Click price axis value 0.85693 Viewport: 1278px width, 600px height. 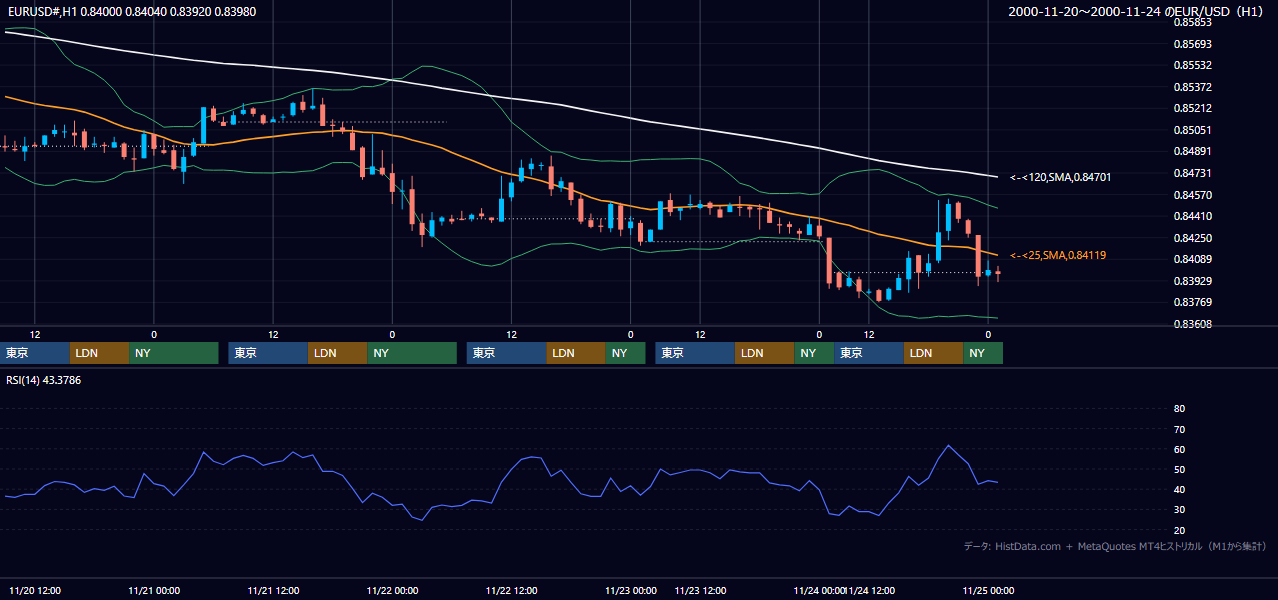point(1192,44)
